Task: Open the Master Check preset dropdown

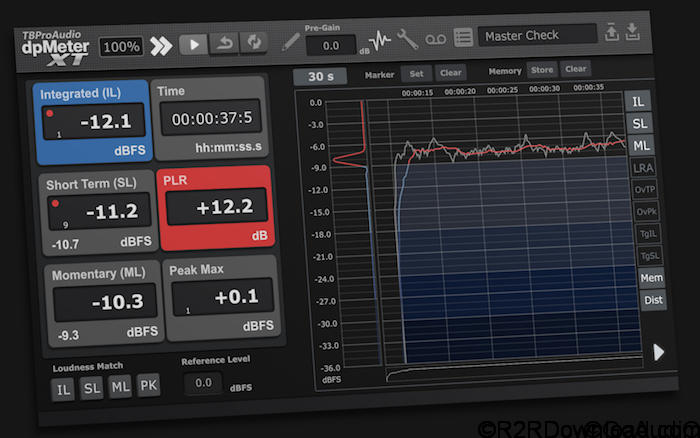Action: pyautogui.click(x=538, y=35)
